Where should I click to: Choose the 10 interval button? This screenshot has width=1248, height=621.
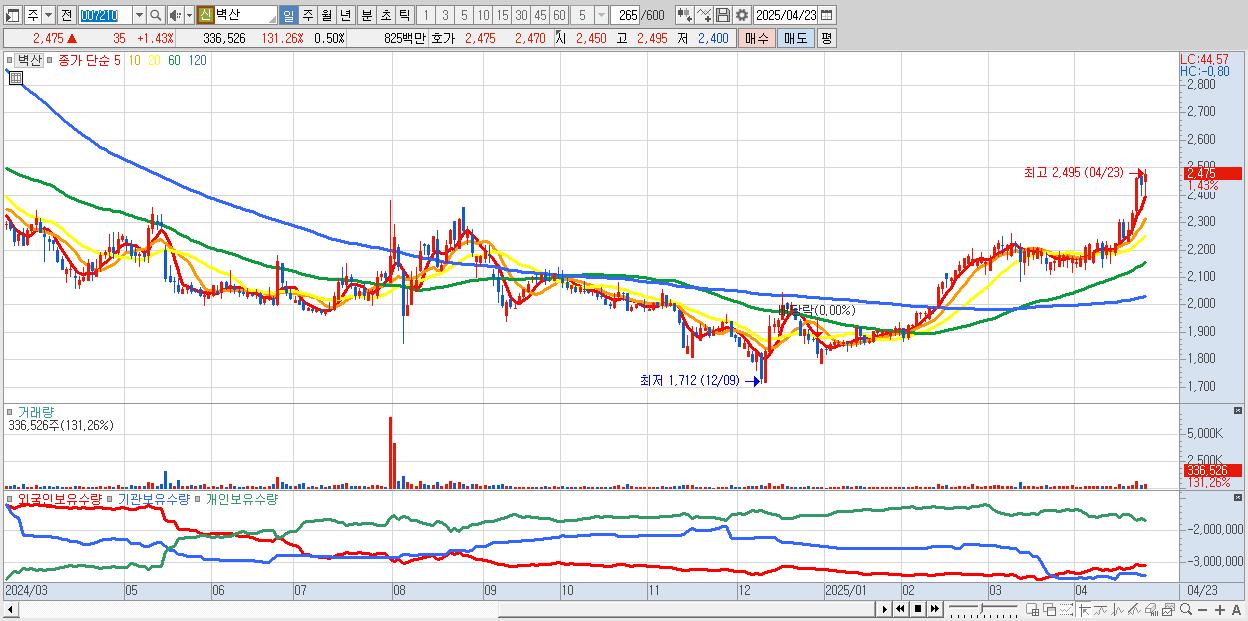(483, 15)
